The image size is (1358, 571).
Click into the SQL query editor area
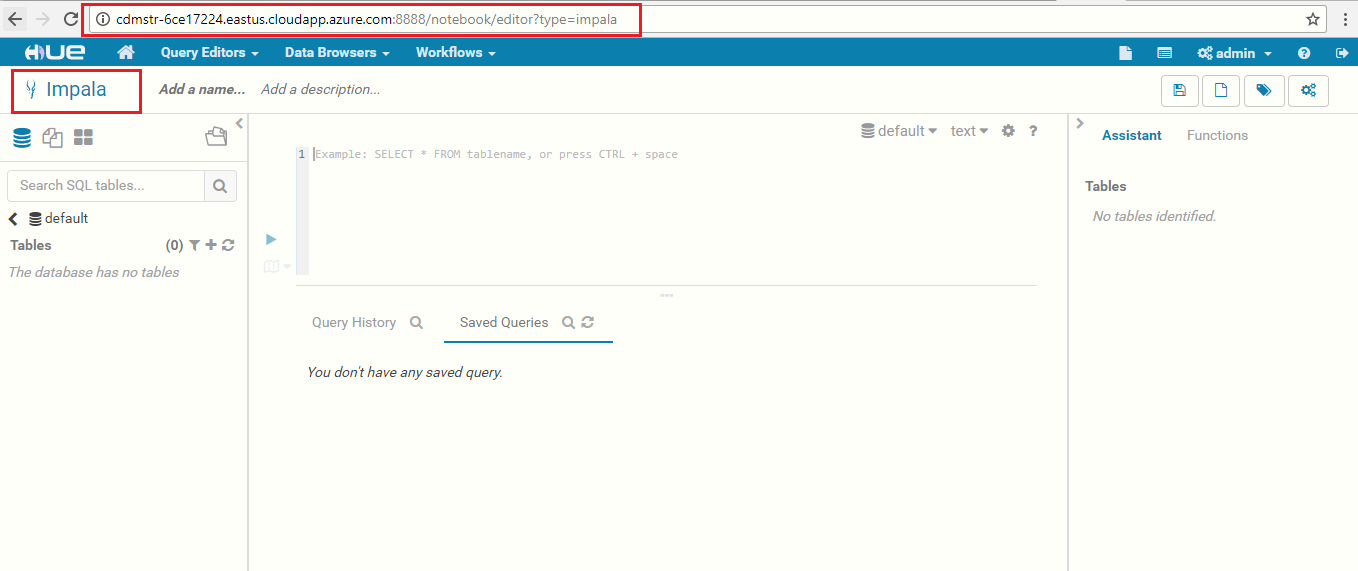(x=672, y=210)
